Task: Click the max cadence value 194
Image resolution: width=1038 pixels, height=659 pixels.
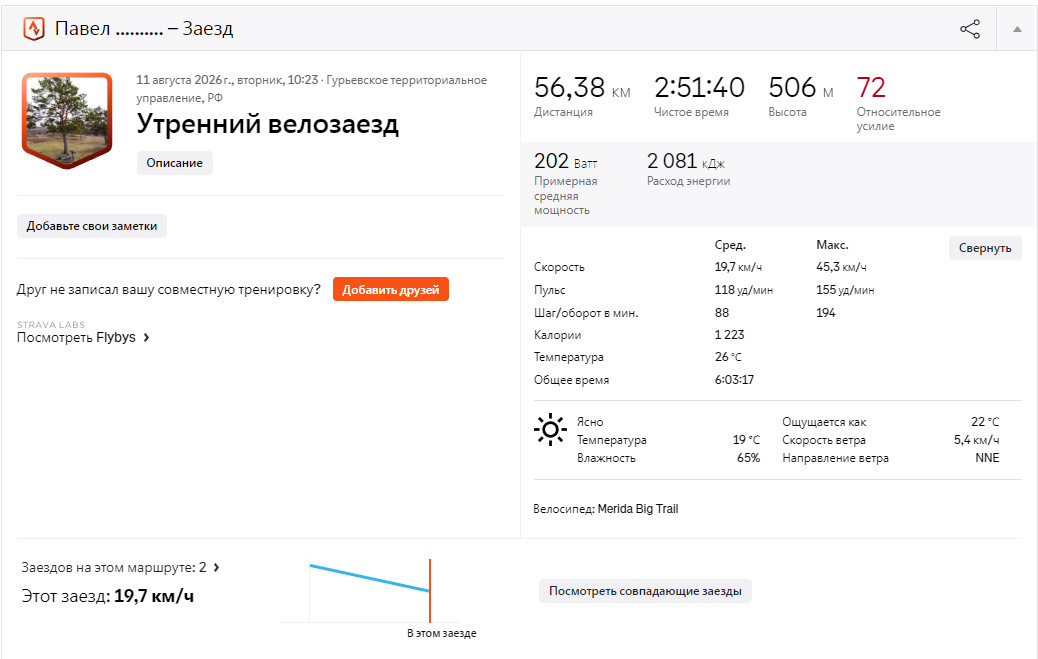Action: pos(826,313)
